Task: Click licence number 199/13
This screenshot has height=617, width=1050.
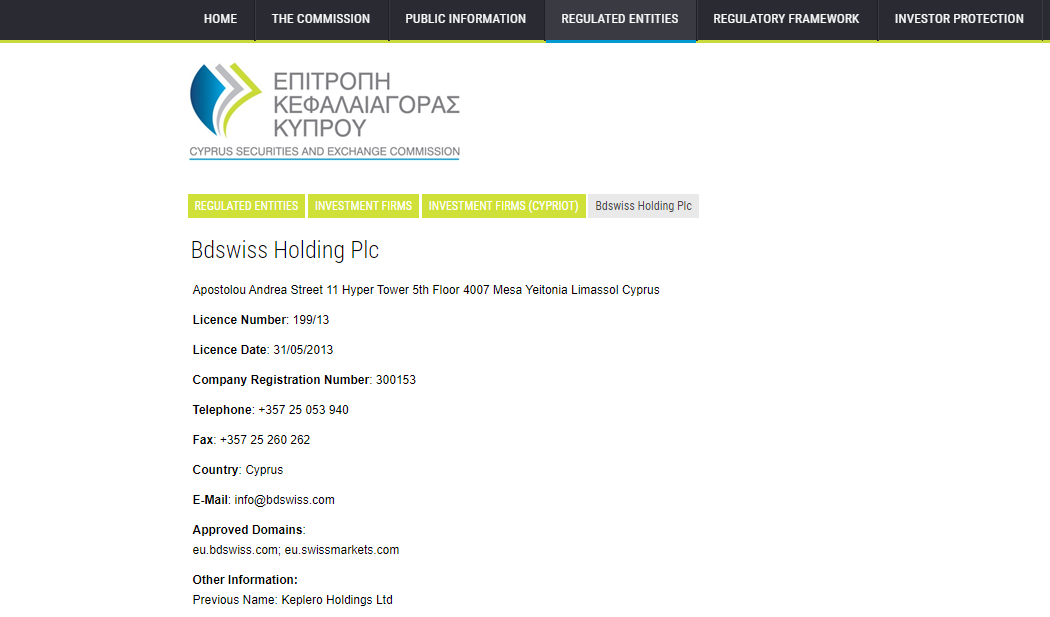Action: (311, 320)
